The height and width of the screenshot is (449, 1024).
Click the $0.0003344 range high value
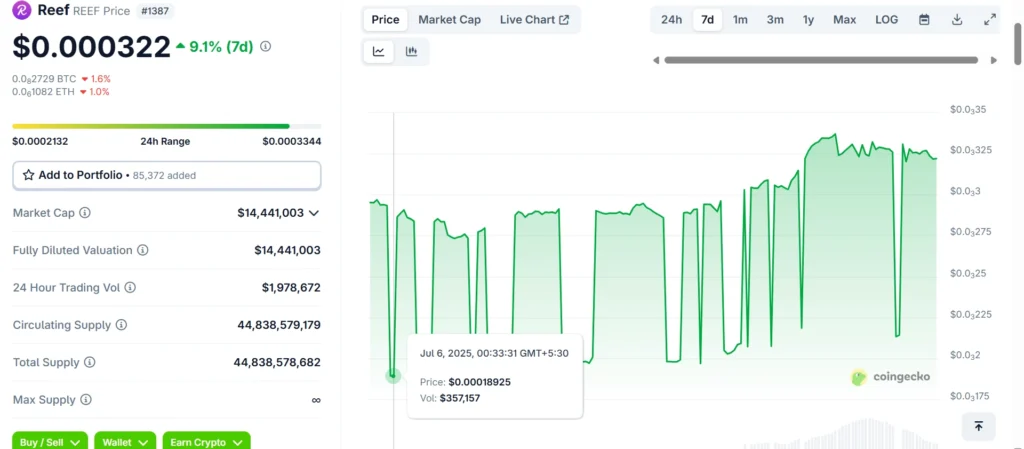(x=292, y=141)
